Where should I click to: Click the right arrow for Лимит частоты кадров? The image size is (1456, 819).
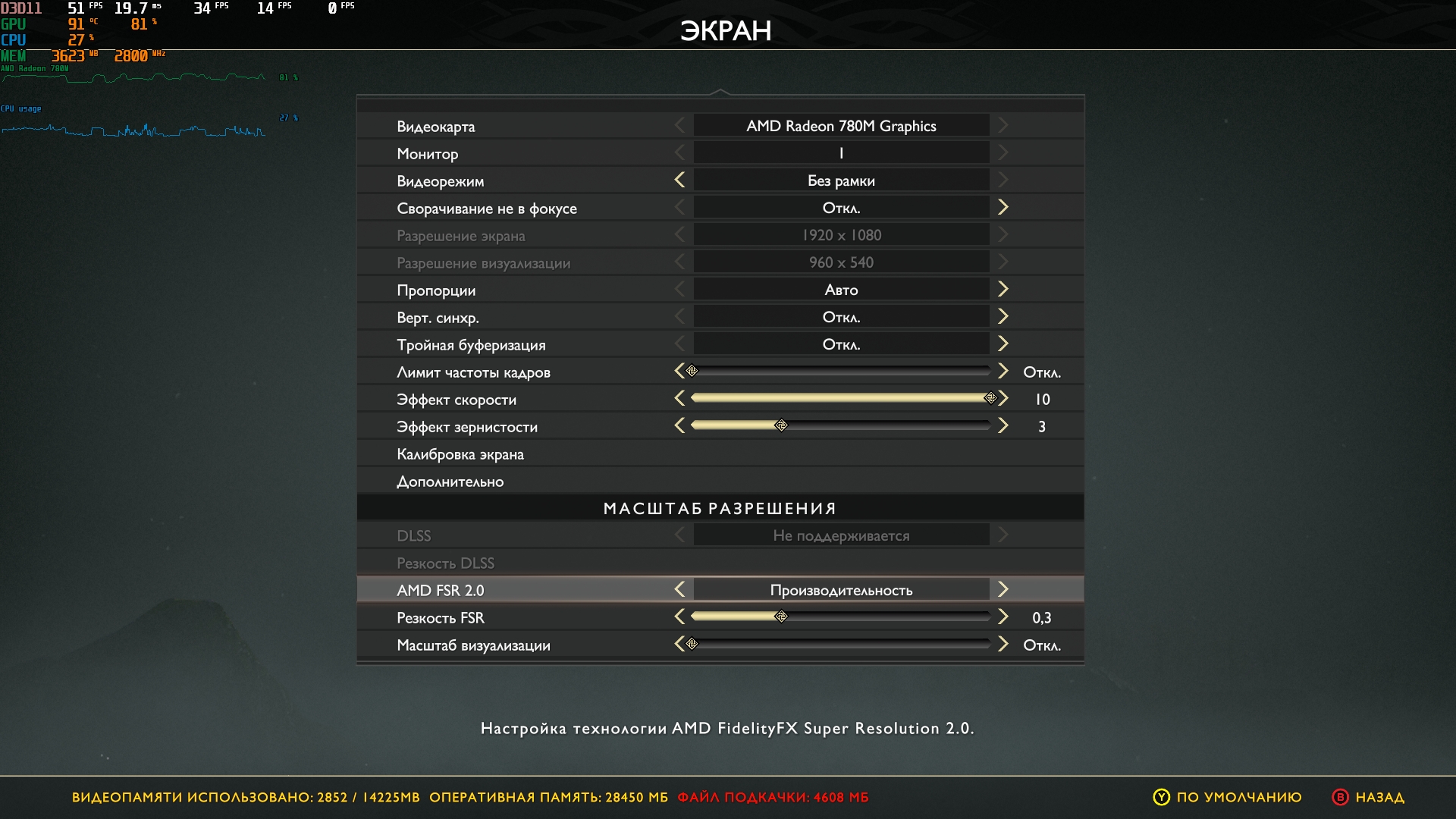1003,371
